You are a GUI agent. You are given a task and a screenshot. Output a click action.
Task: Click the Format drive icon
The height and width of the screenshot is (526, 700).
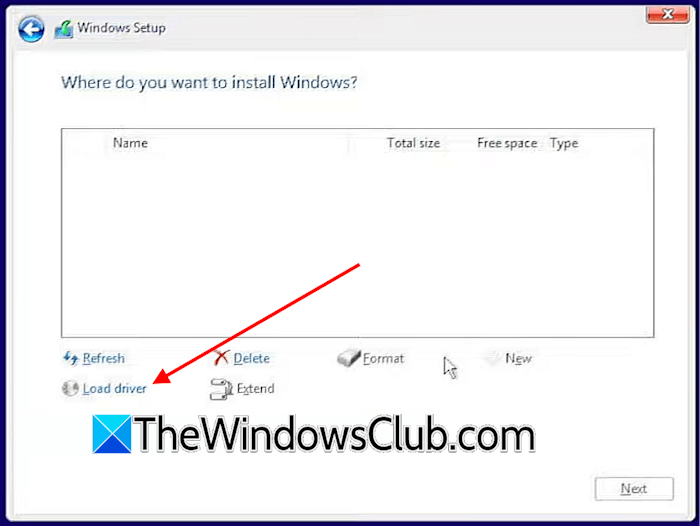tap(349, 358)
